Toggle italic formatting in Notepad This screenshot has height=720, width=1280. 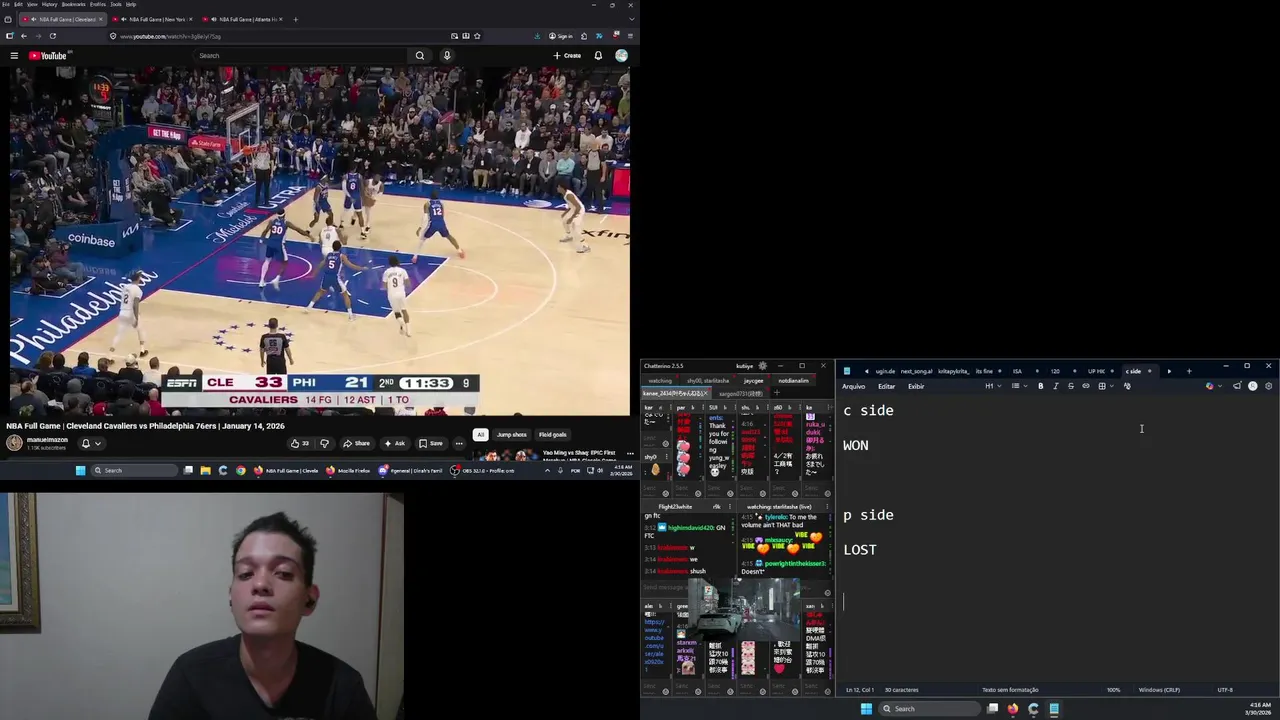pos(1056,386)
